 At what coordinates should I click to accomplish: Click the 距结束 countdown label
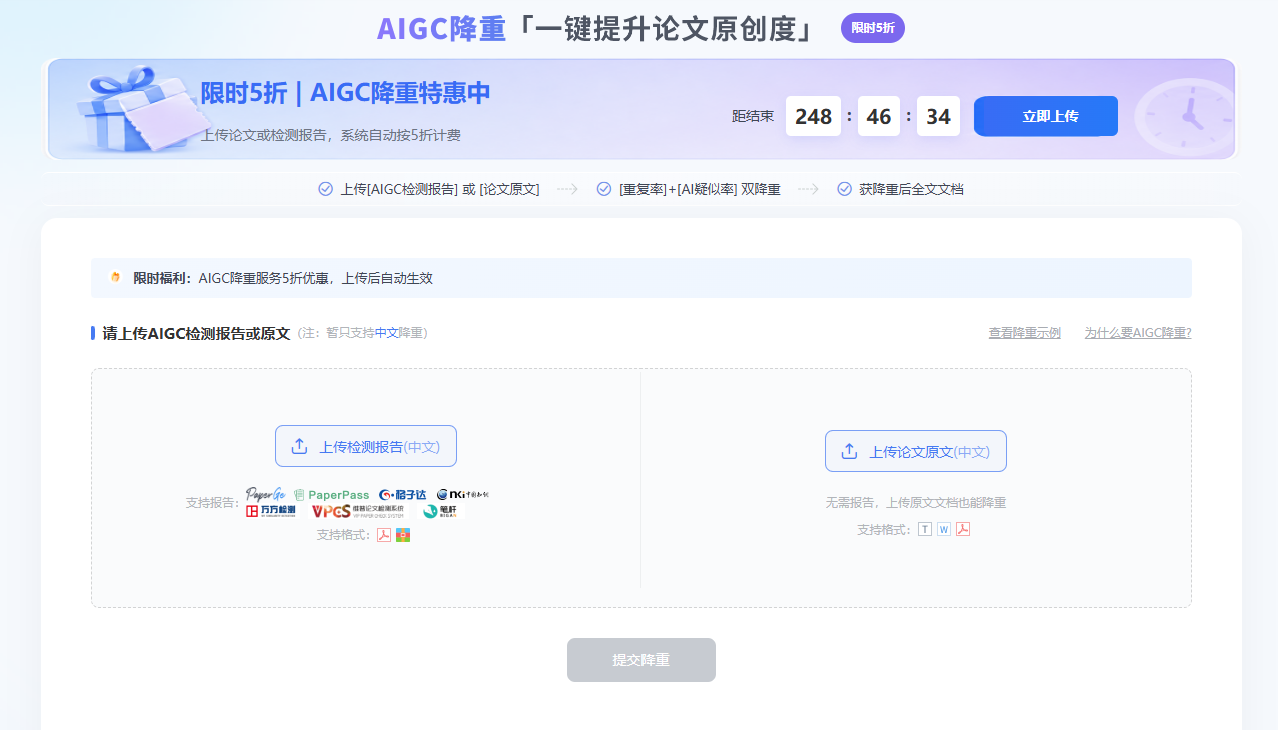click(x=753, y=117)
